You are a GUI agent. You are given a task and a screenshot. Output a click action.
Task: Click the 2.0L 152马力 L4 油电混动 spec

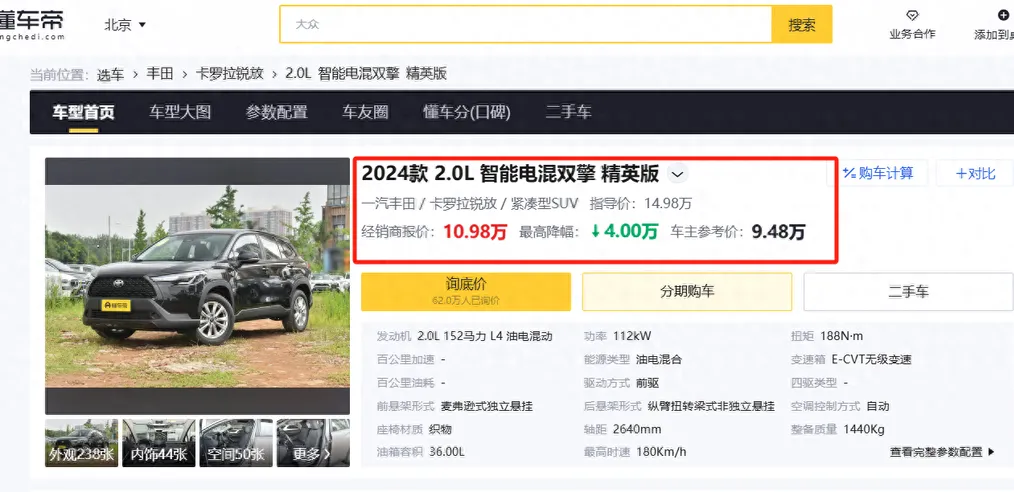(485, 336)
